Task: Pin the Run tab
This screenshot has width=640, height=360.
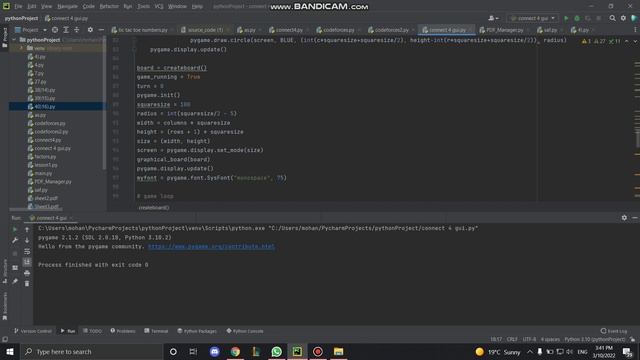Action: (15, 281)
